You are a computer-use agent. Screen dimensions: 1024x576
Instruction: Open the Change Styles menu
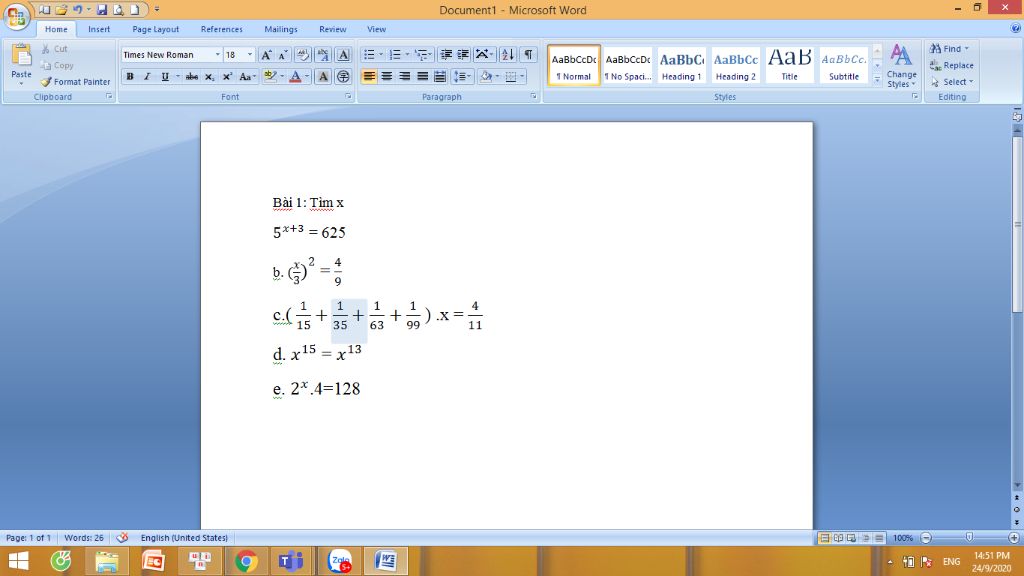click(901, 66)
